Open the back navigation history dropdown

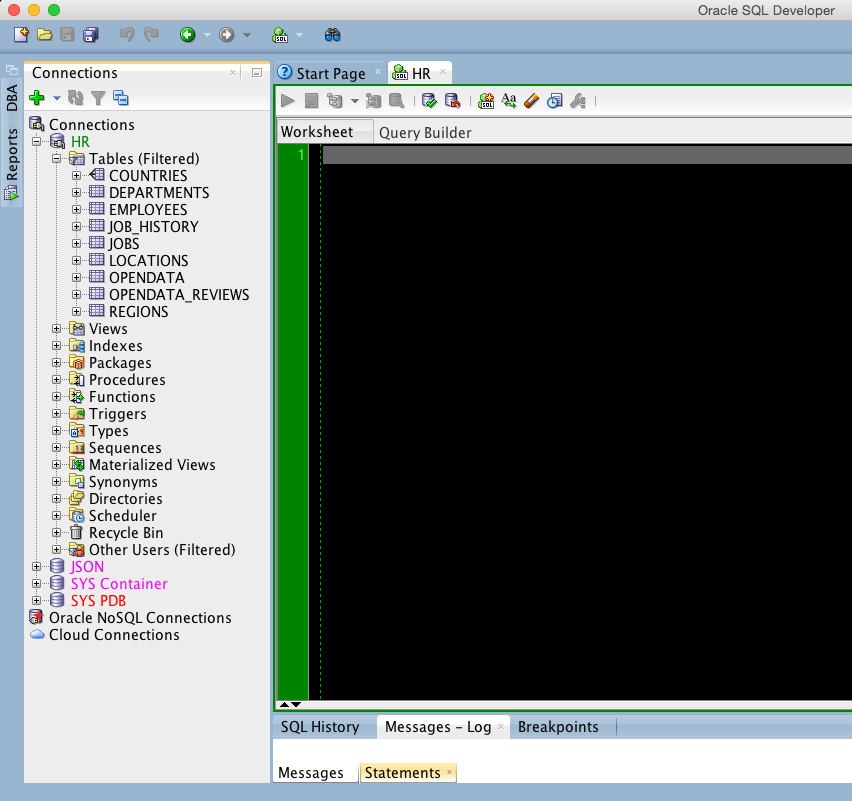(207, 35)
